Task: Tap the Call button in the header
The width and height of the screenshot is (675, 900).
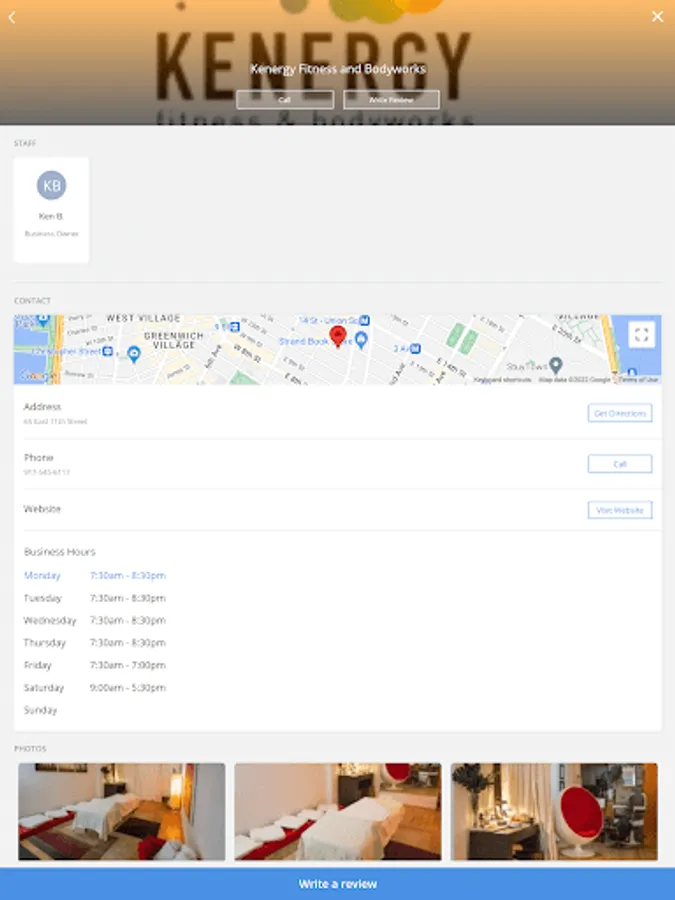Action: click(x=285, y=100)
